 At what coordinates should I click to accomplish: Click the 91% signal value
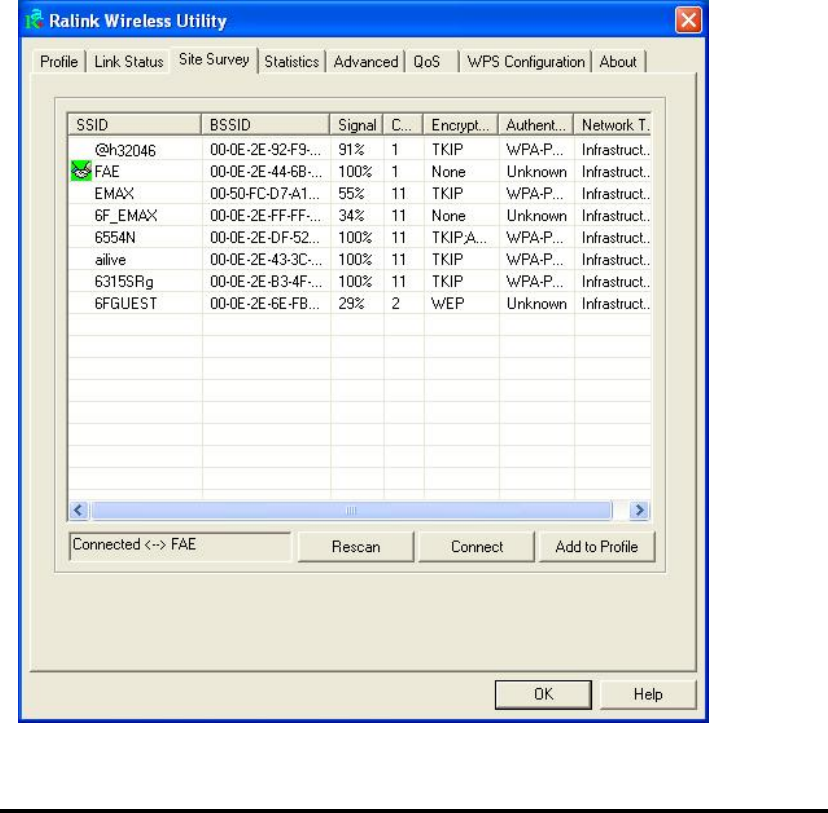pyautogui.click(x=351, y=150)
